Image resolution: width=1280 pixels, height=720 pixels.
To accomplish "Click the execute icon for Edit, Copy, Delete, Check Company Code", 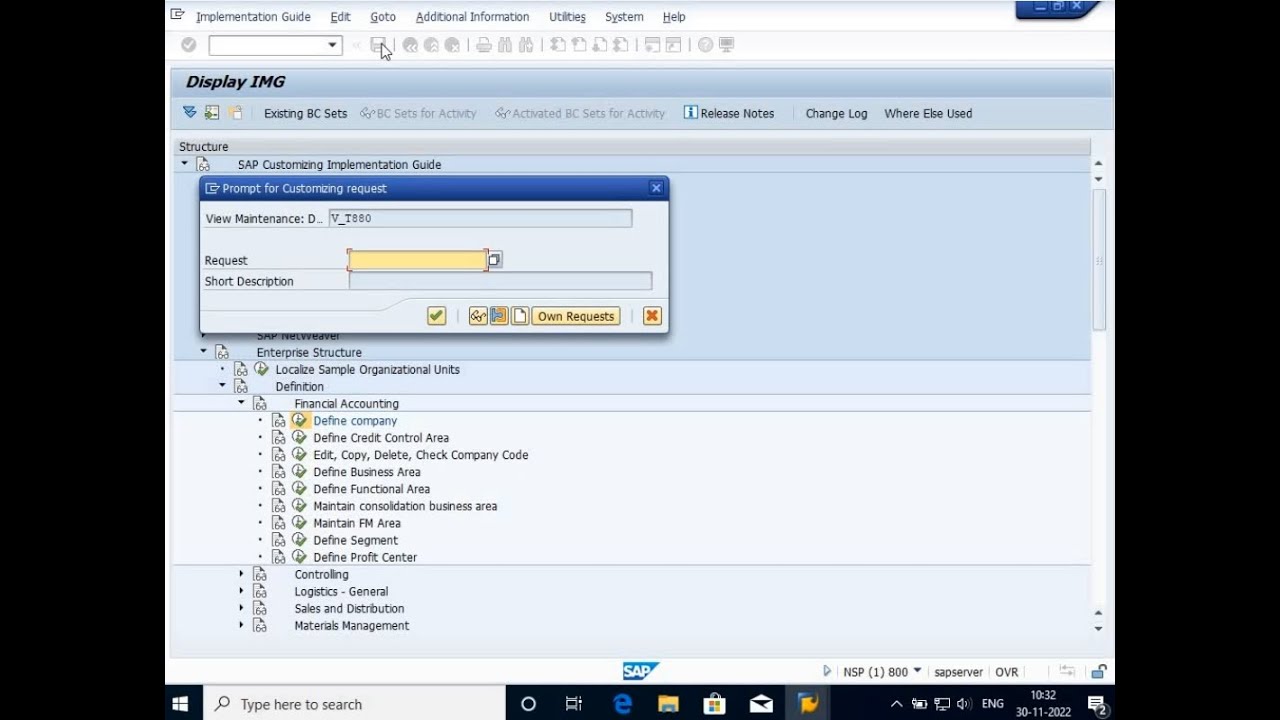I will point(299,455).
